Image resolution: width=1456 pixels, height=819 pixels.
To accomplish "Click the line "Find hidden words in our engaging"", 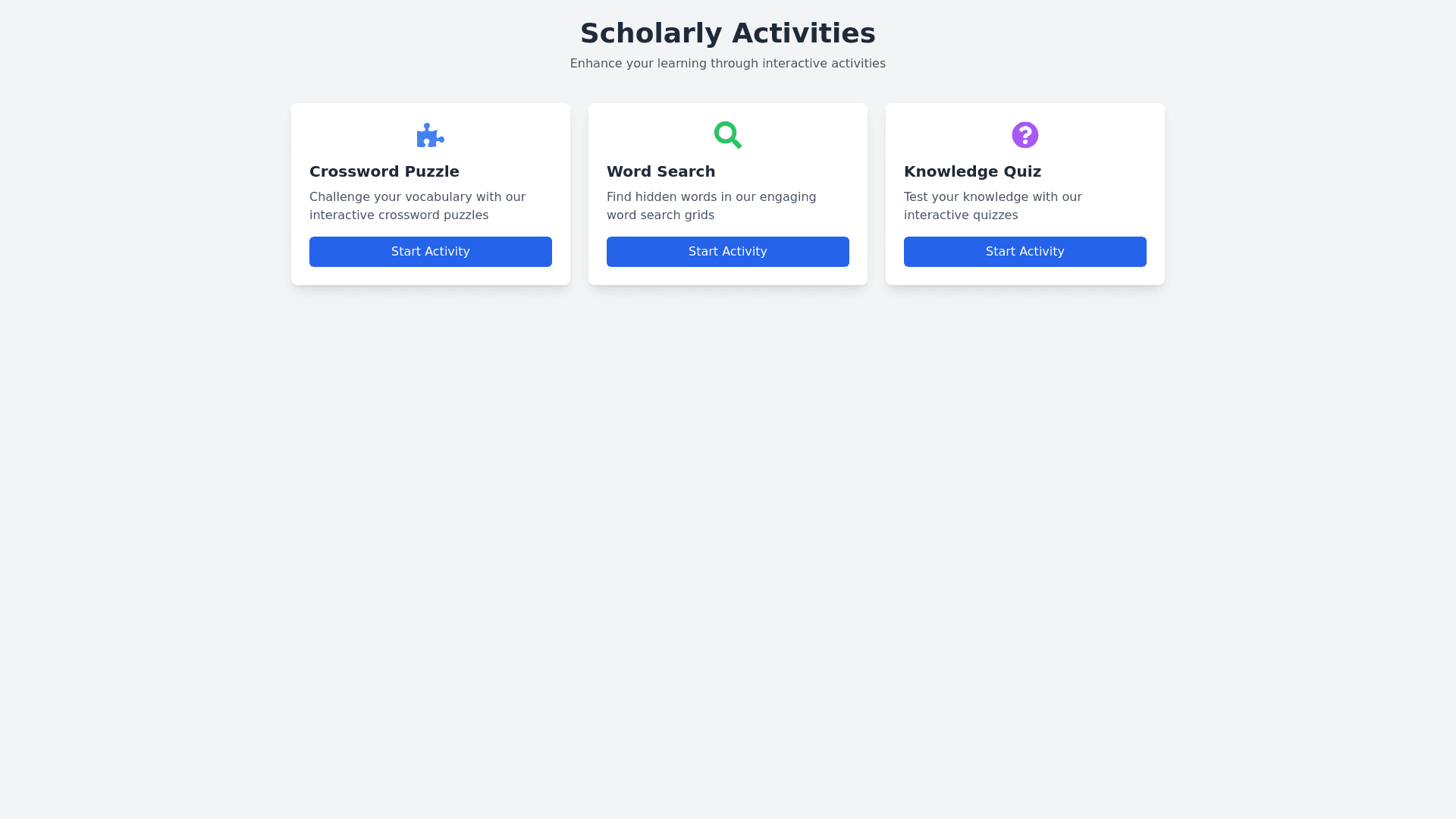I will coord(711,197).
